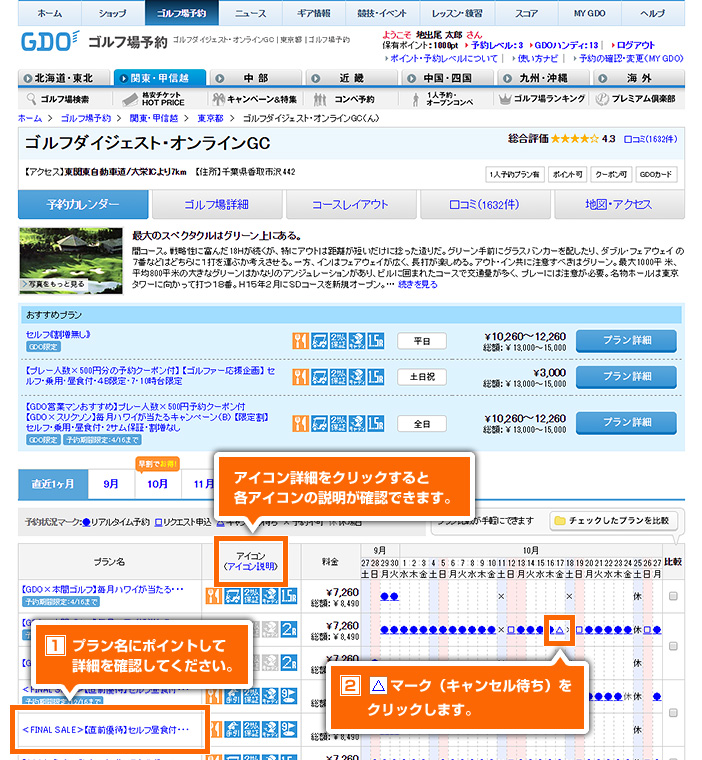Click cart icon in 全日 plan row
This screenshot has width=702, height=760.
tap(319, 424)
